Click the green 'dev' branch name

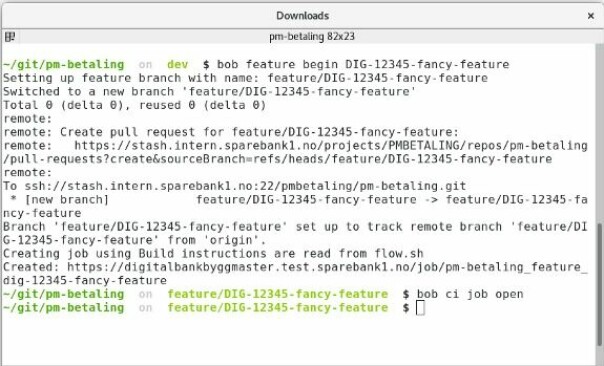[x=178, y=64]
